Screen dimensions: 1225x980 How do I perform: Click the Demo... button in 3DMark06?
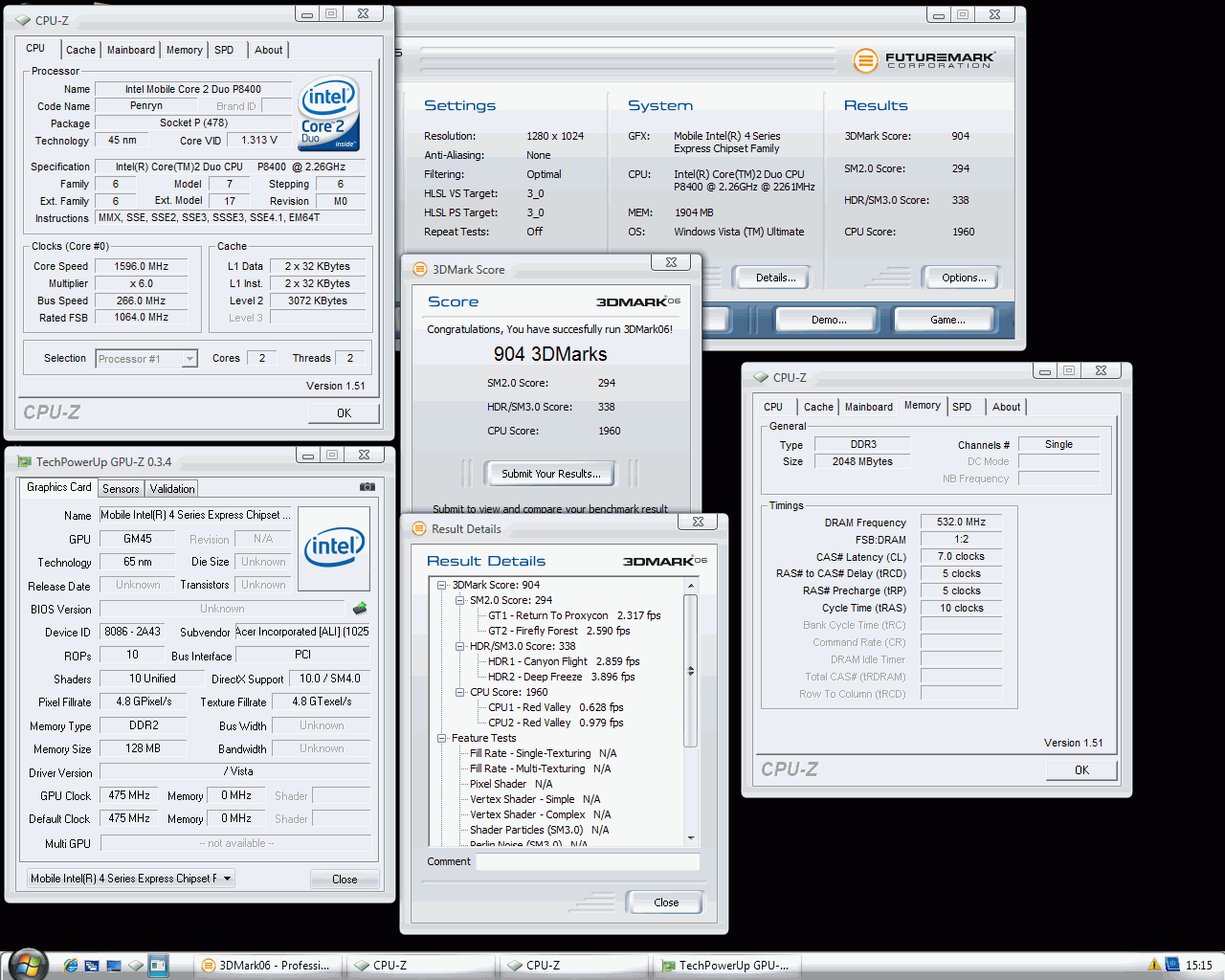click(829, 320)
